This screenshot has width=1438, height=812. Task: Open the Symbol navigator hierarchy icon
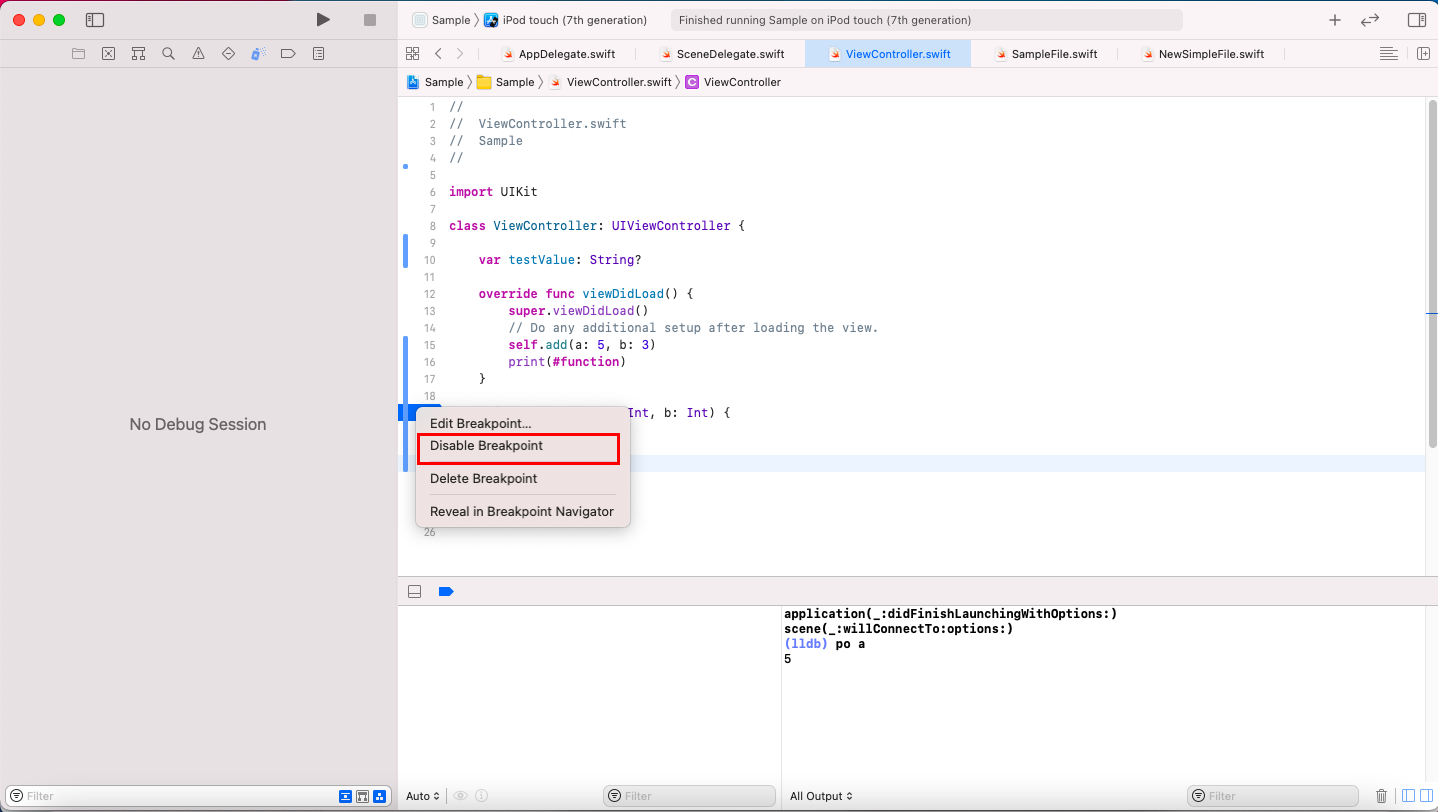[138, 53]
